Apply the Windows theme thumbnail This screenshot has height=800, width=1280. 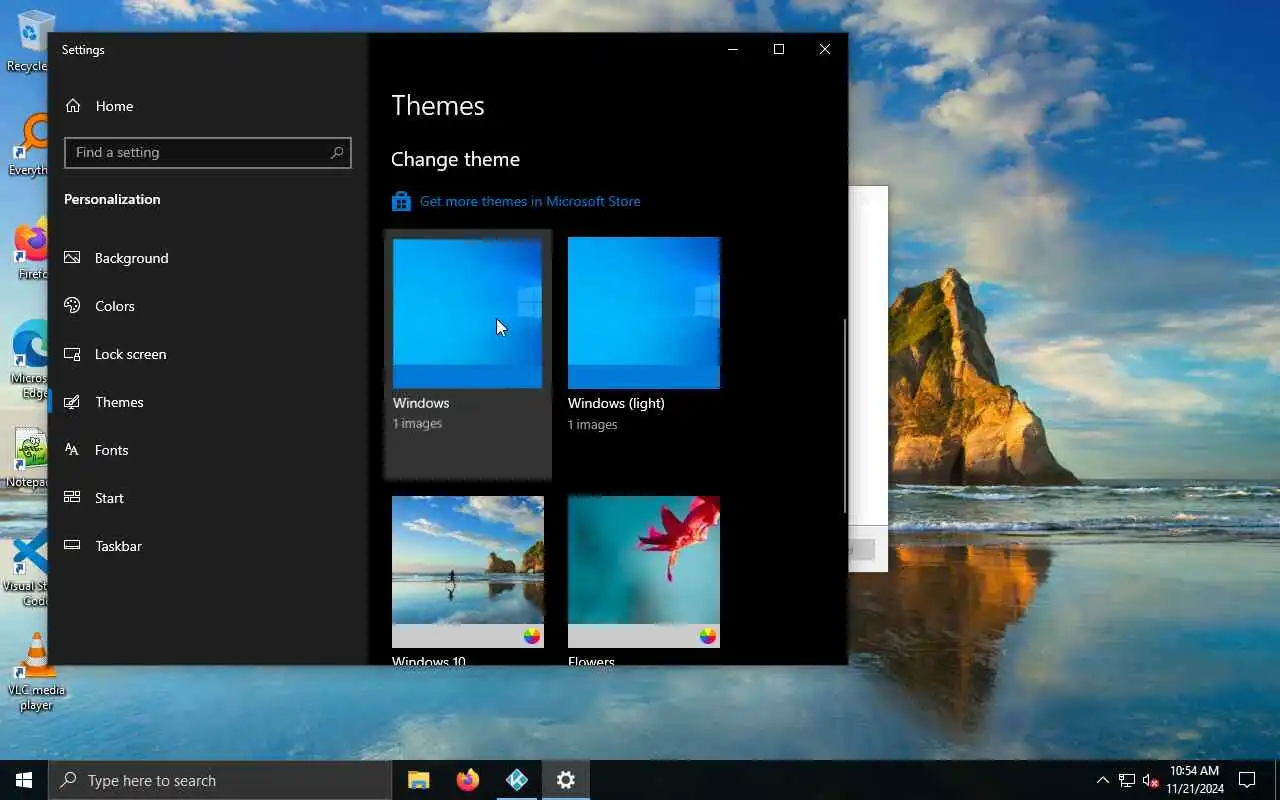tap(467, 313)
